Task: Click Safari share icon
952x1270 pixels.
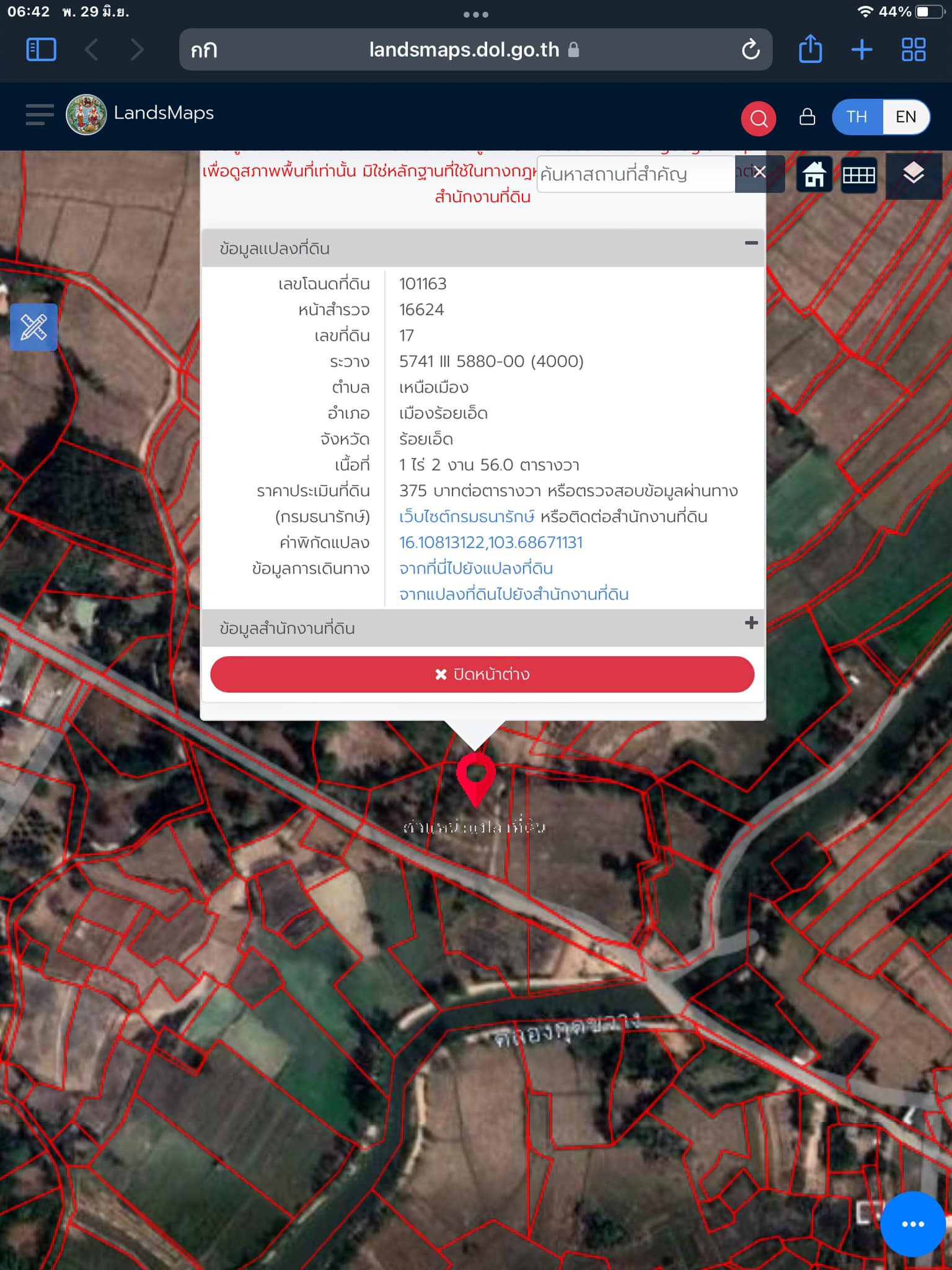Action: (810, 49)
